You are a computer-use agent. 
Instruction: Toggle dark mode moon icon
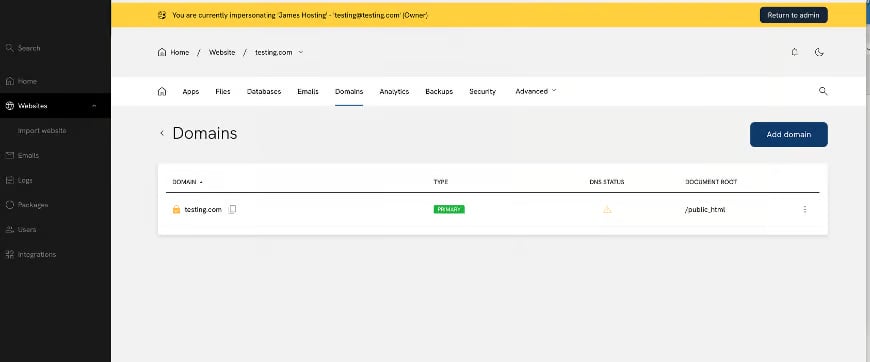coord(819,52)
